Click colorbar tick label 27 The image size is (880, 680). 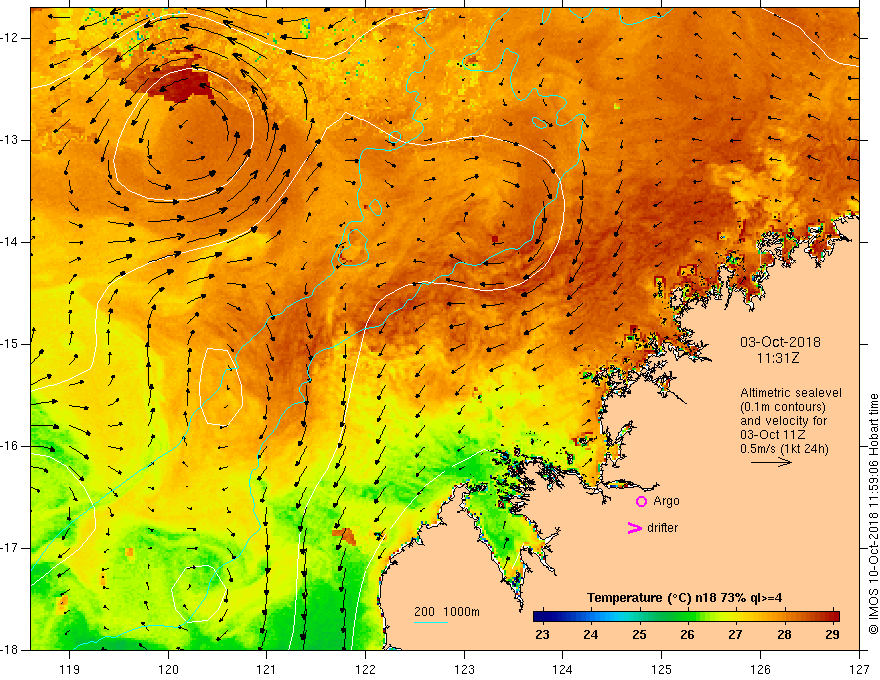(735, 635)
